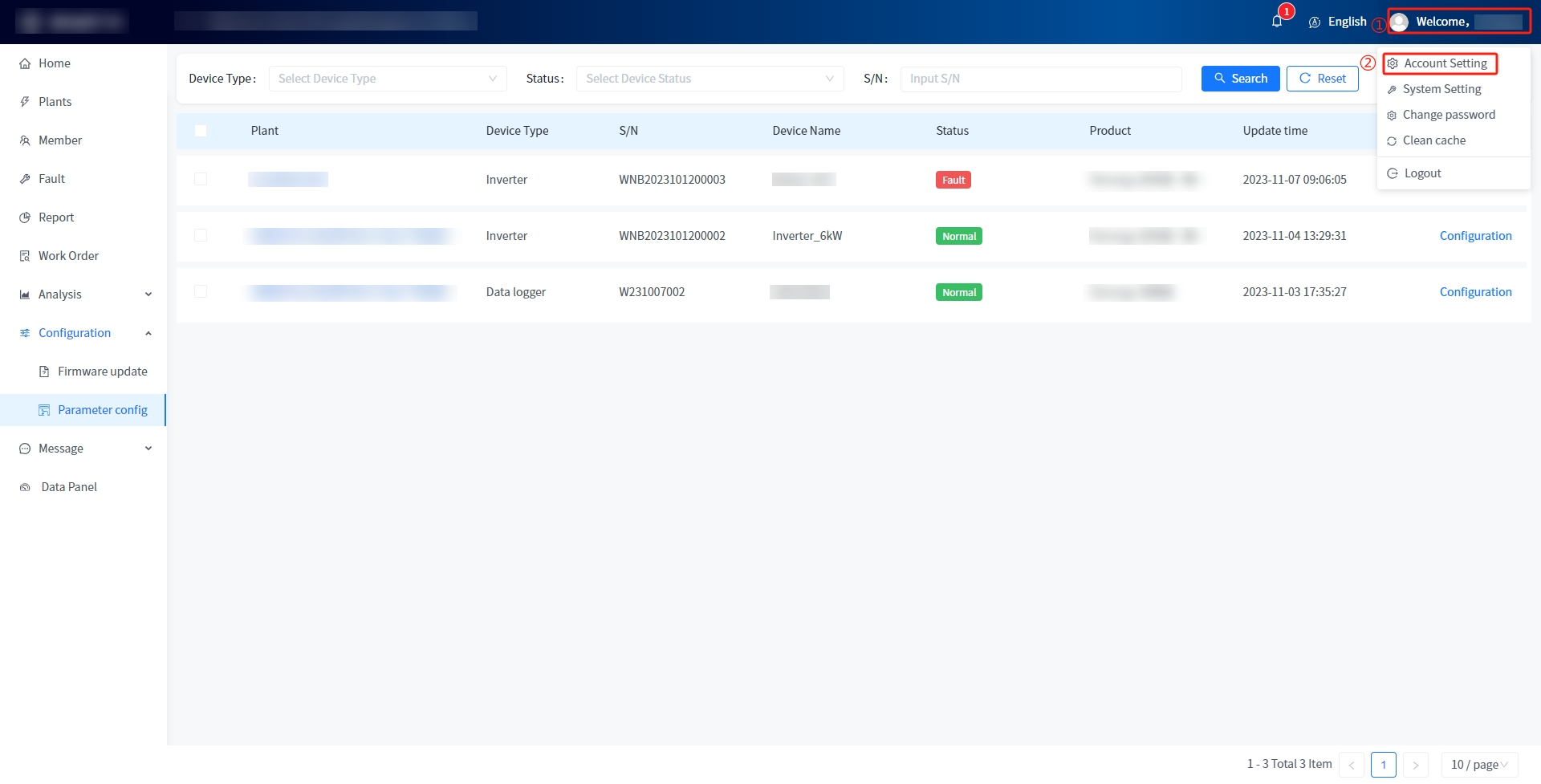Viewport: 1541px width, 784px height.
Task: Click the Logout arrow icon
Action: tap(1393, 173)
